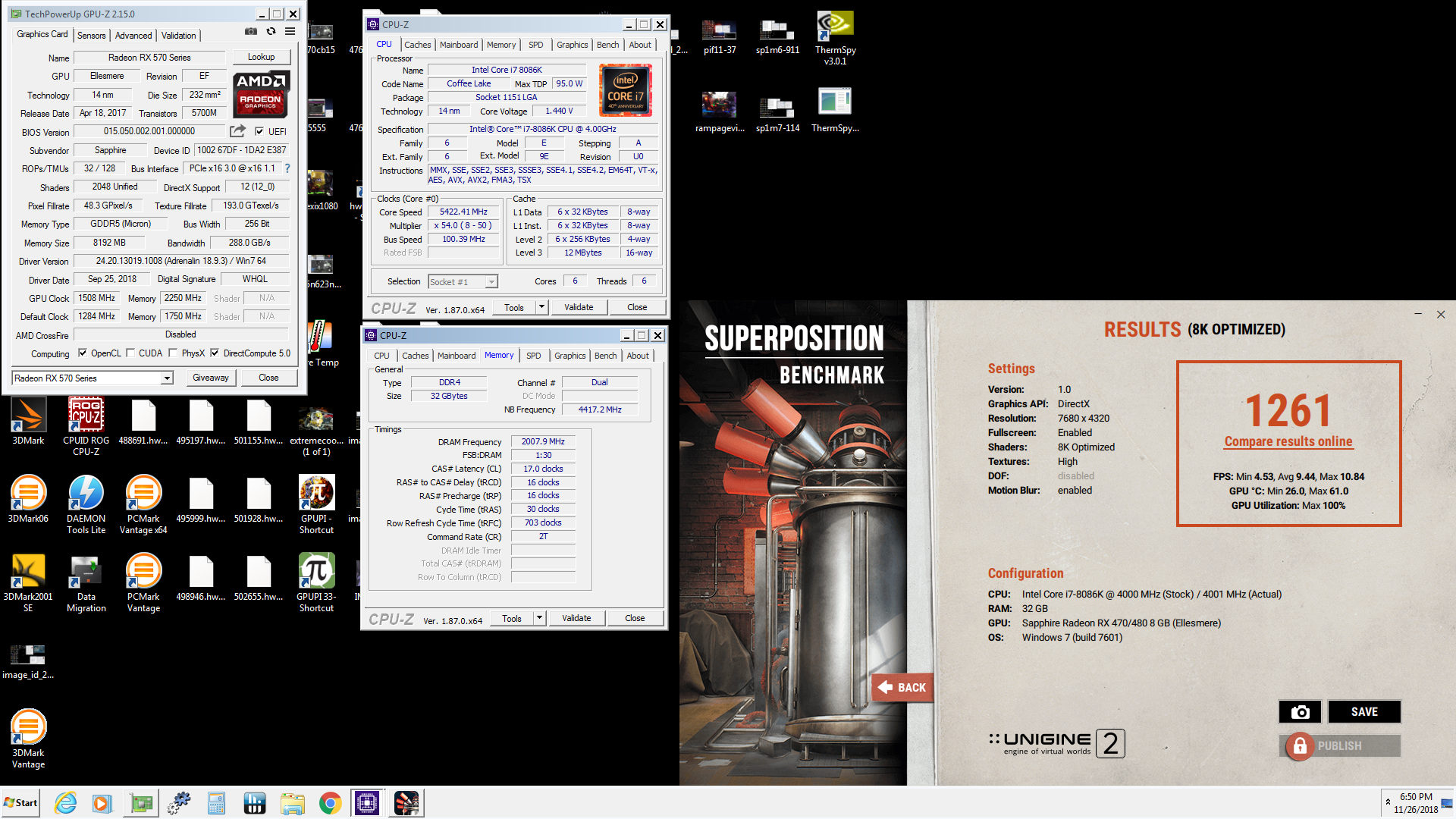Click the BIOS version share/export icon
1456x819 pixels.
coord(237,131)
